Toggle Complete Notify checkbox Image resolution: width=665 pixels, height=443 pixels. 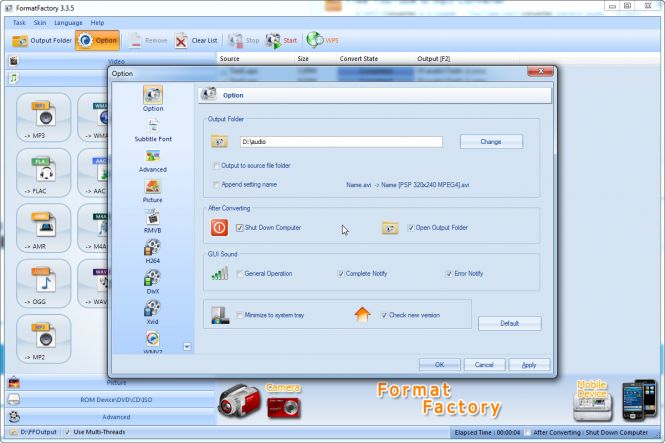[341, 274]
